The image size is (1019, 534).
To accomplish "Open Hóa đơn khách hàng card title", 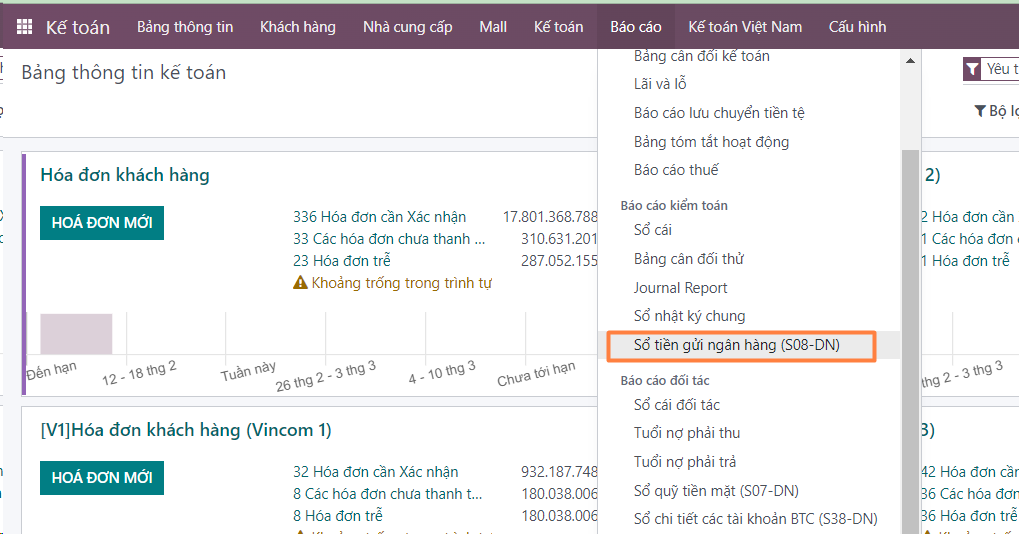I will (x=125, y=175).
